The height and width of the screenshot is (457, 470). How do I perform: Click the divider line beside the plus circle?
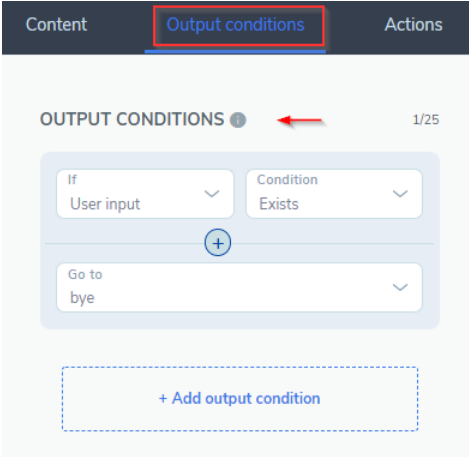coord(124,244)
